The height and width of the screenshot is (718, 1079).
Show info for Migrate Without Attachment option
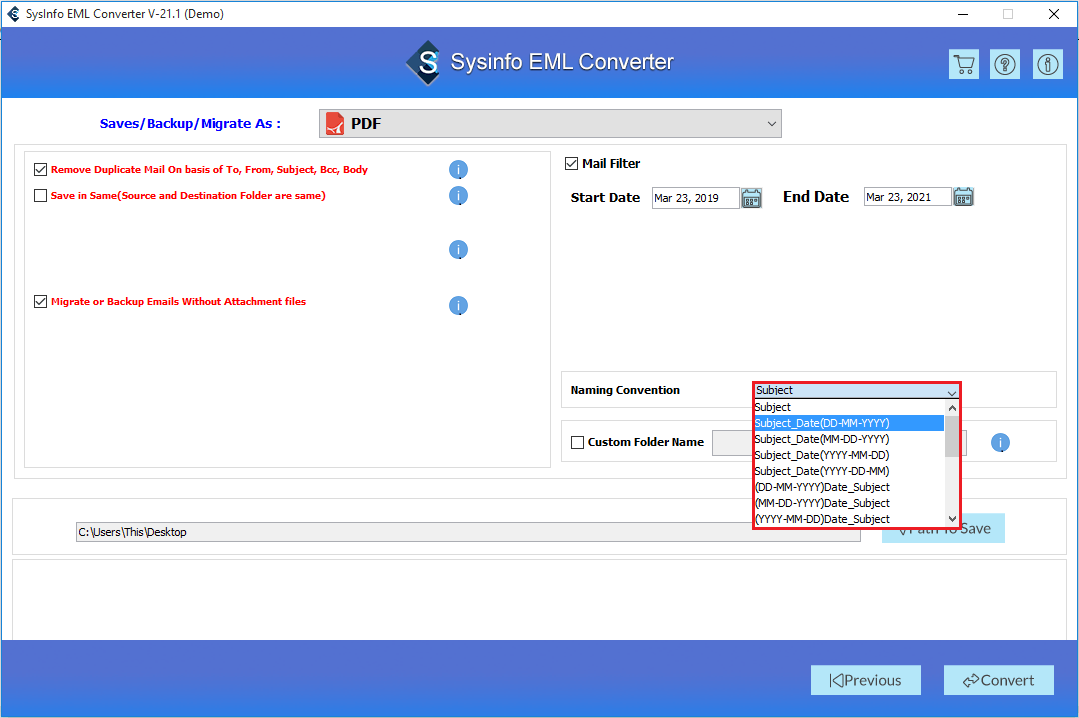coord(458,306)
